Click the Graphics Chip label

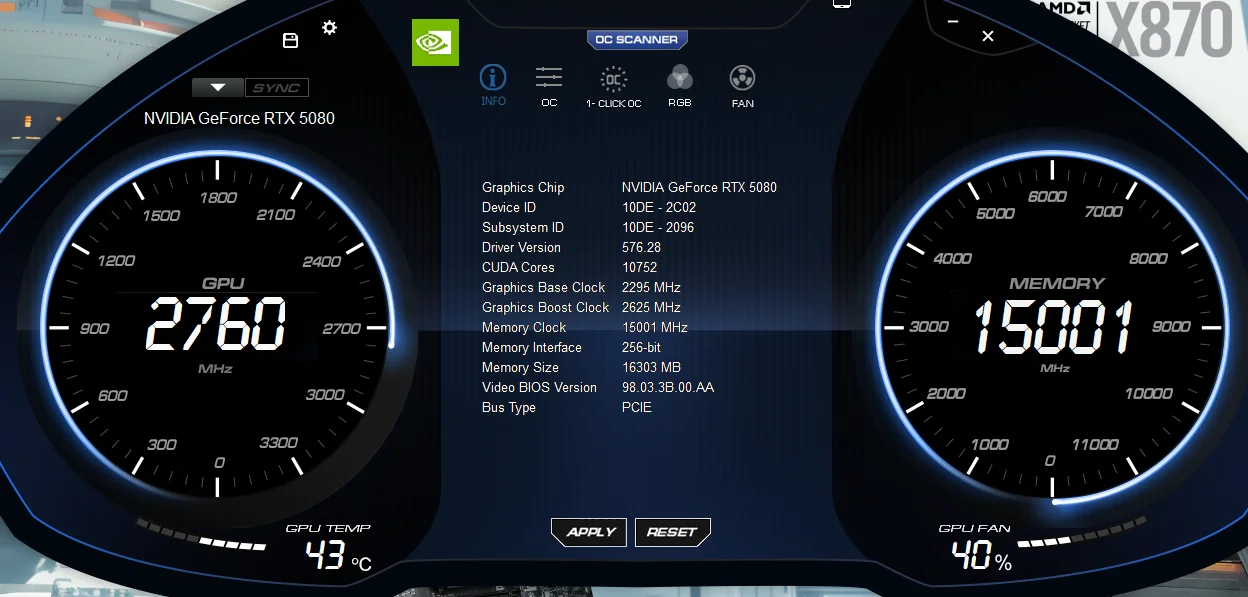(523, 188)
